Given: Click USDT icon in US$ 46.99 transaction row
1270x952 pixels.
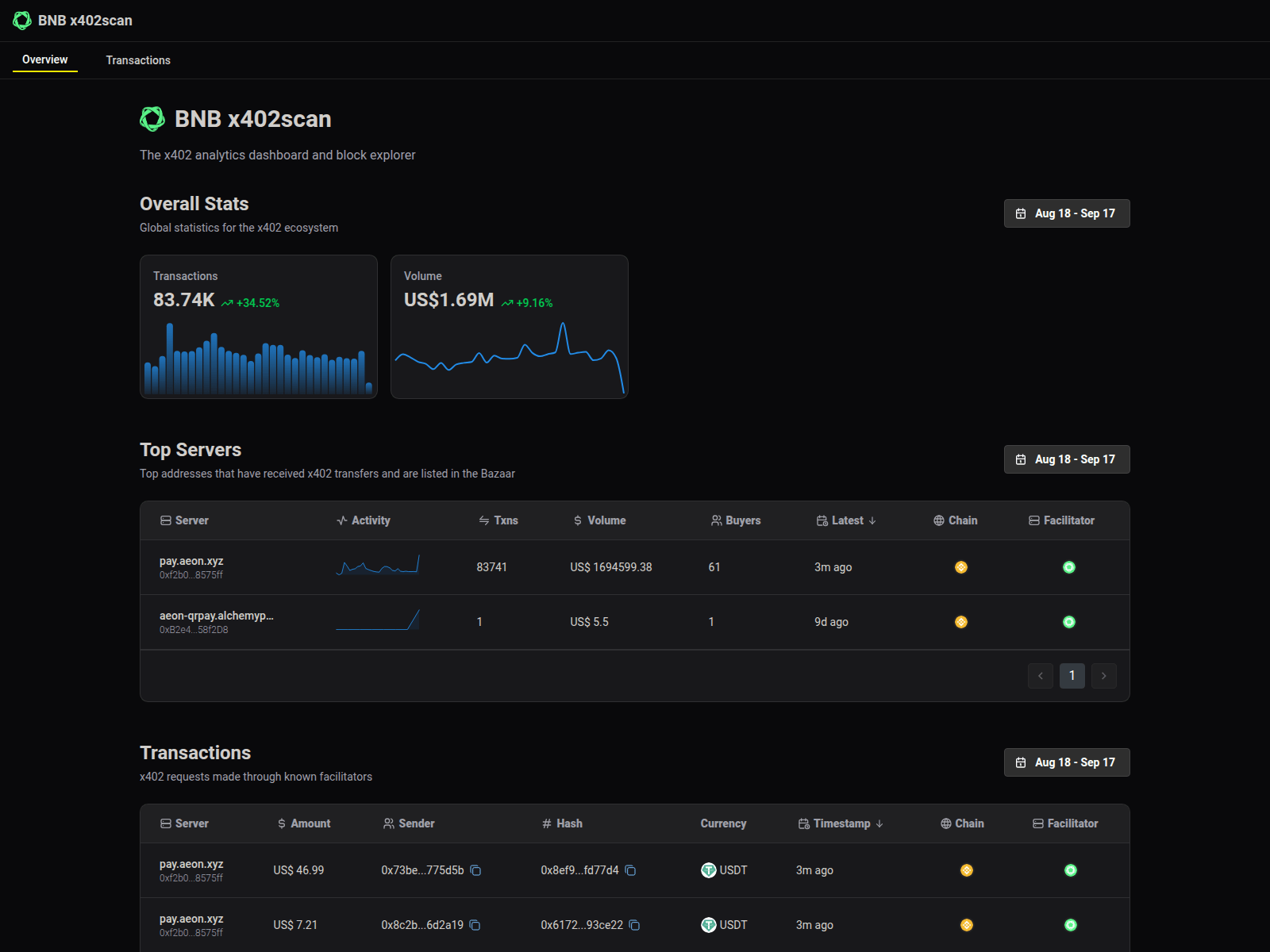Looking at the screenshot, I should [x=709, y=870].
